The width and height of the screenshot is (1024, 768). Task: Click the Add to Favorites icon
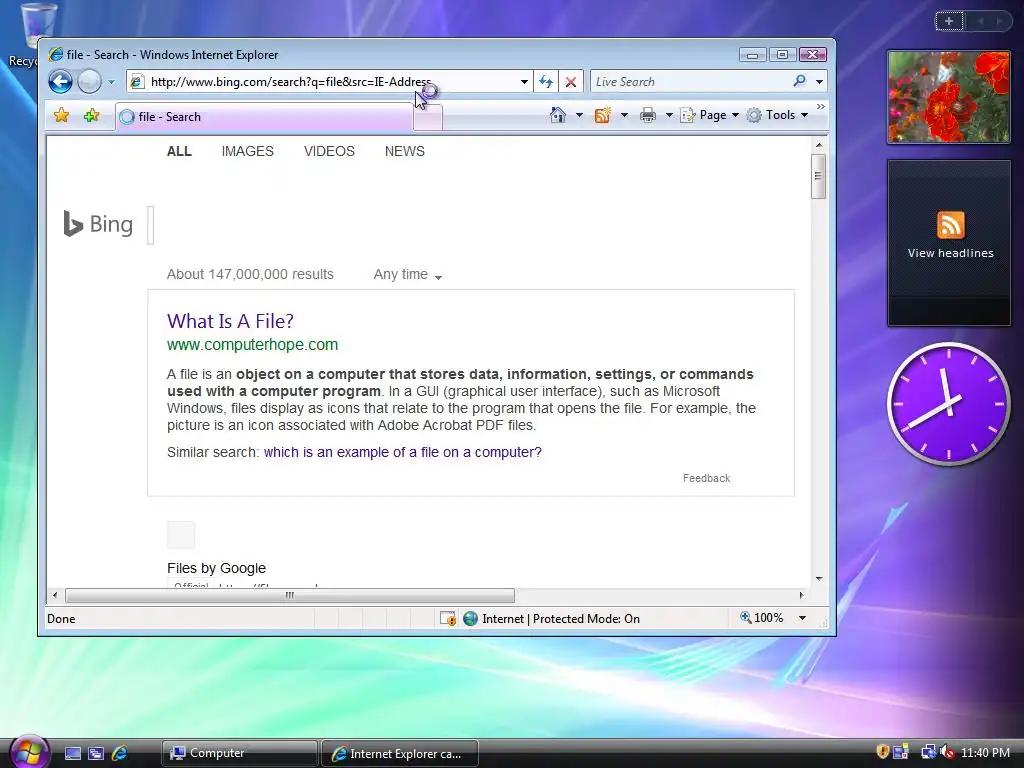(x=91, y=116)
